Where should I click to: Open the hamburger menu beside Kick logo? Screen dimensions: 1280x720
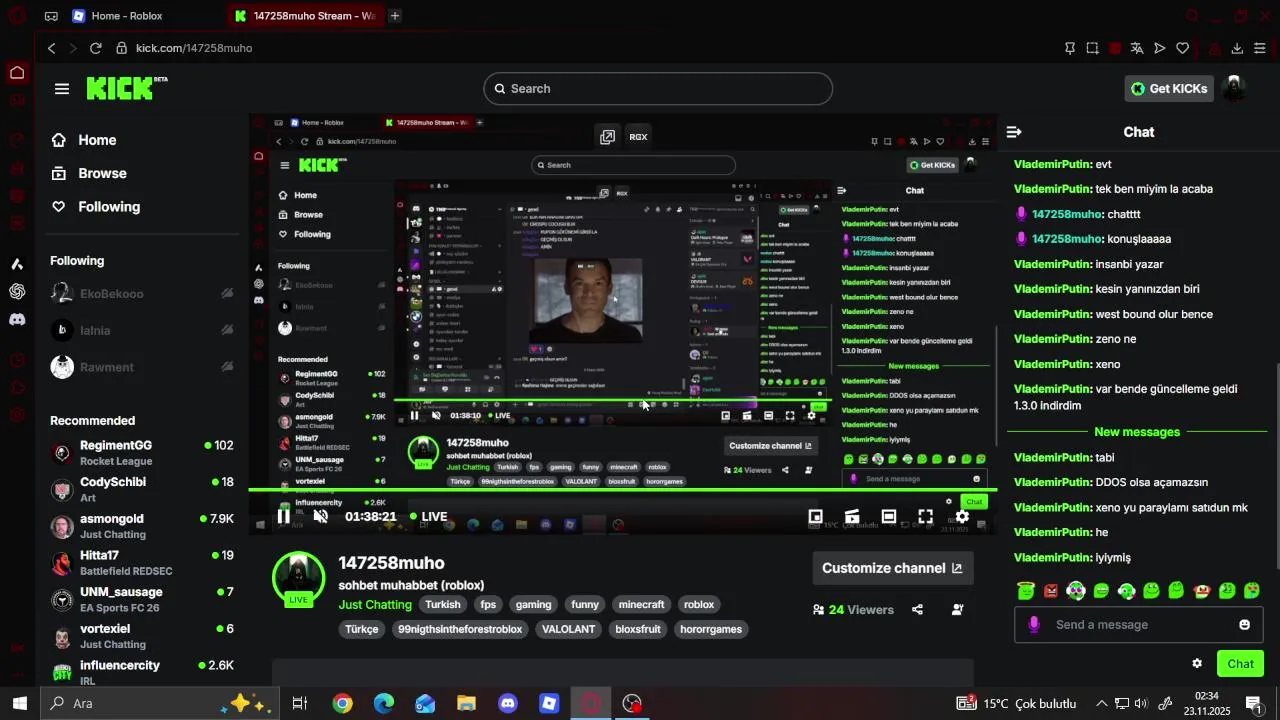coord(62,89)
